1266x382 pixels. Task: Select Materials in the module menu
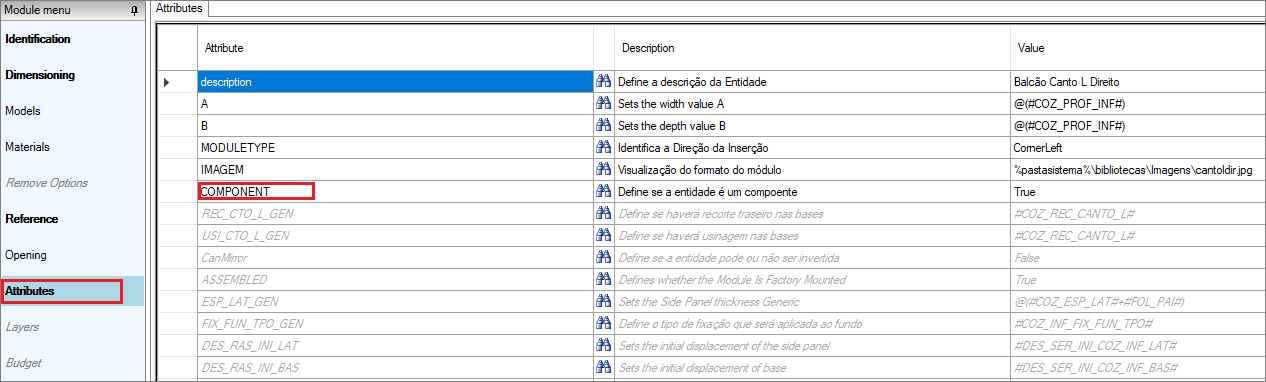click(x=27, y=147)
